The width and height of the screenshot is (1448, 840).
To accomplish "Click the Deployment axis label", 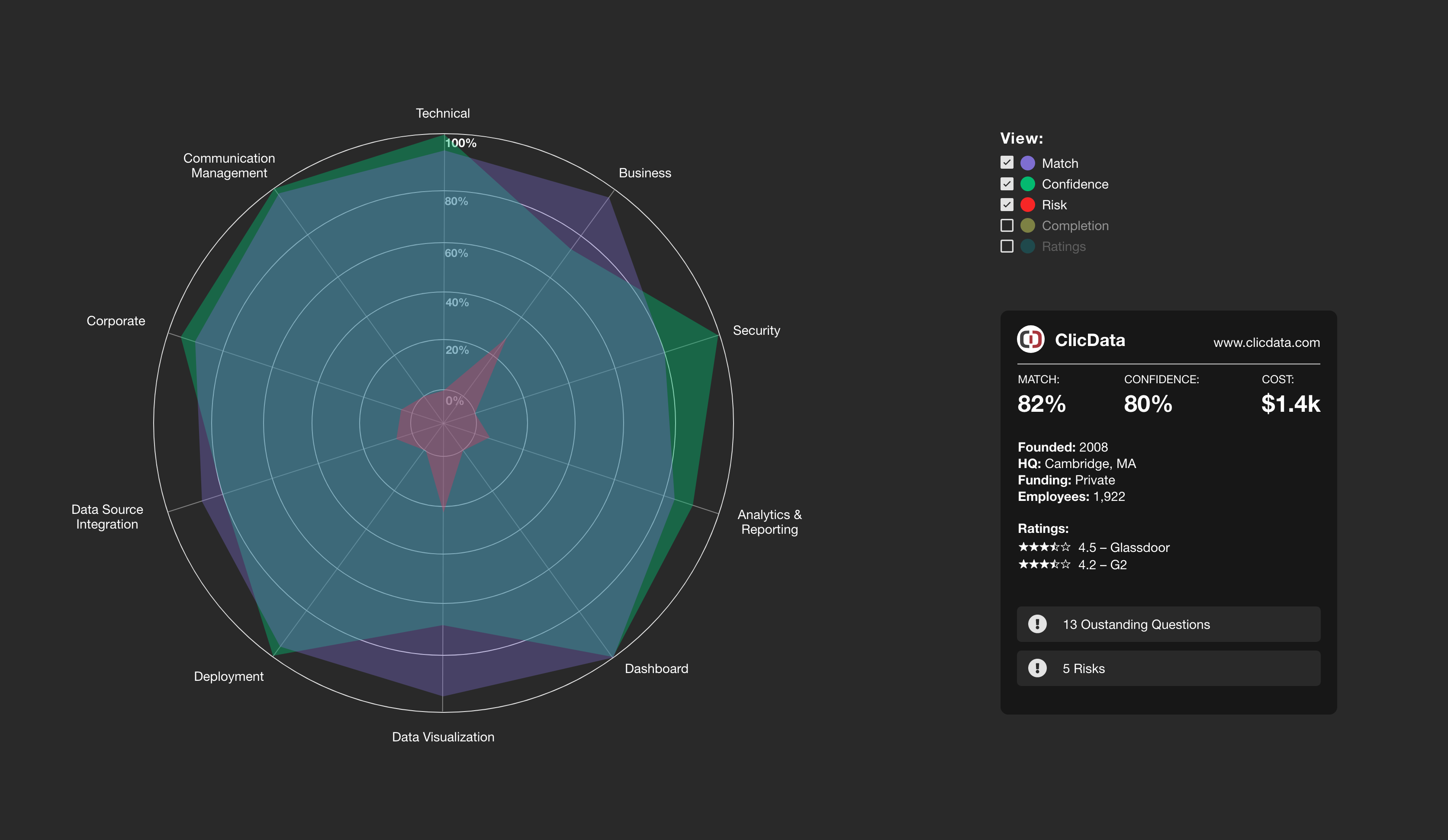I will (228, 676).
